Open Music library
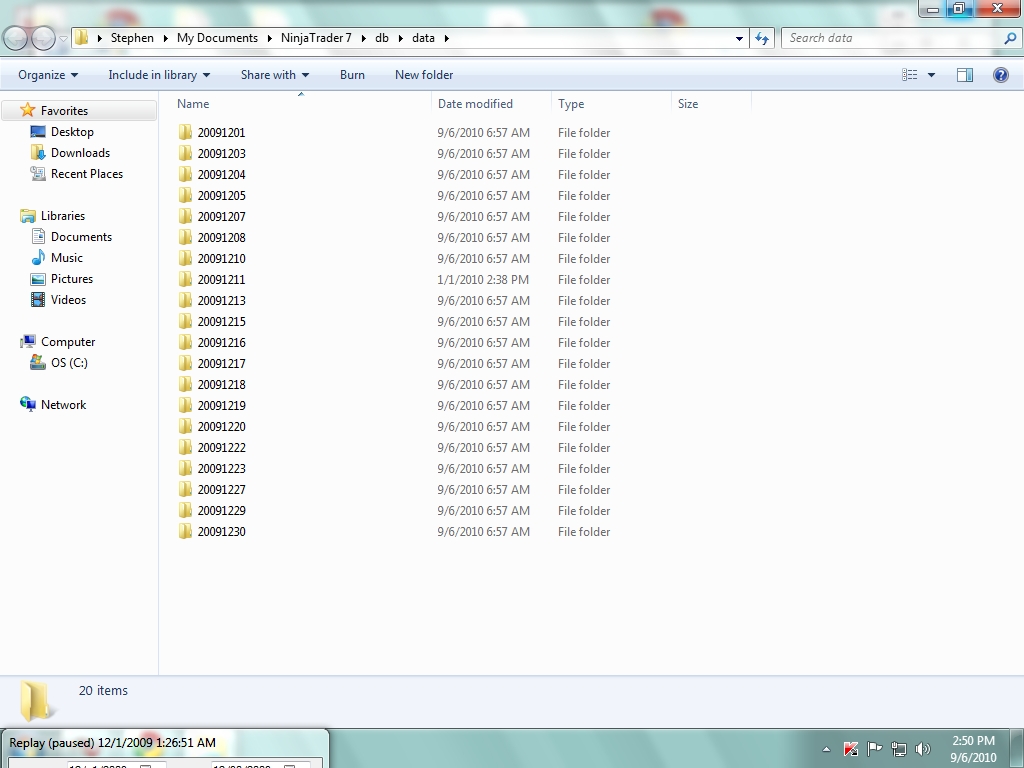1024x768 pixels. (x=67, y=257)
